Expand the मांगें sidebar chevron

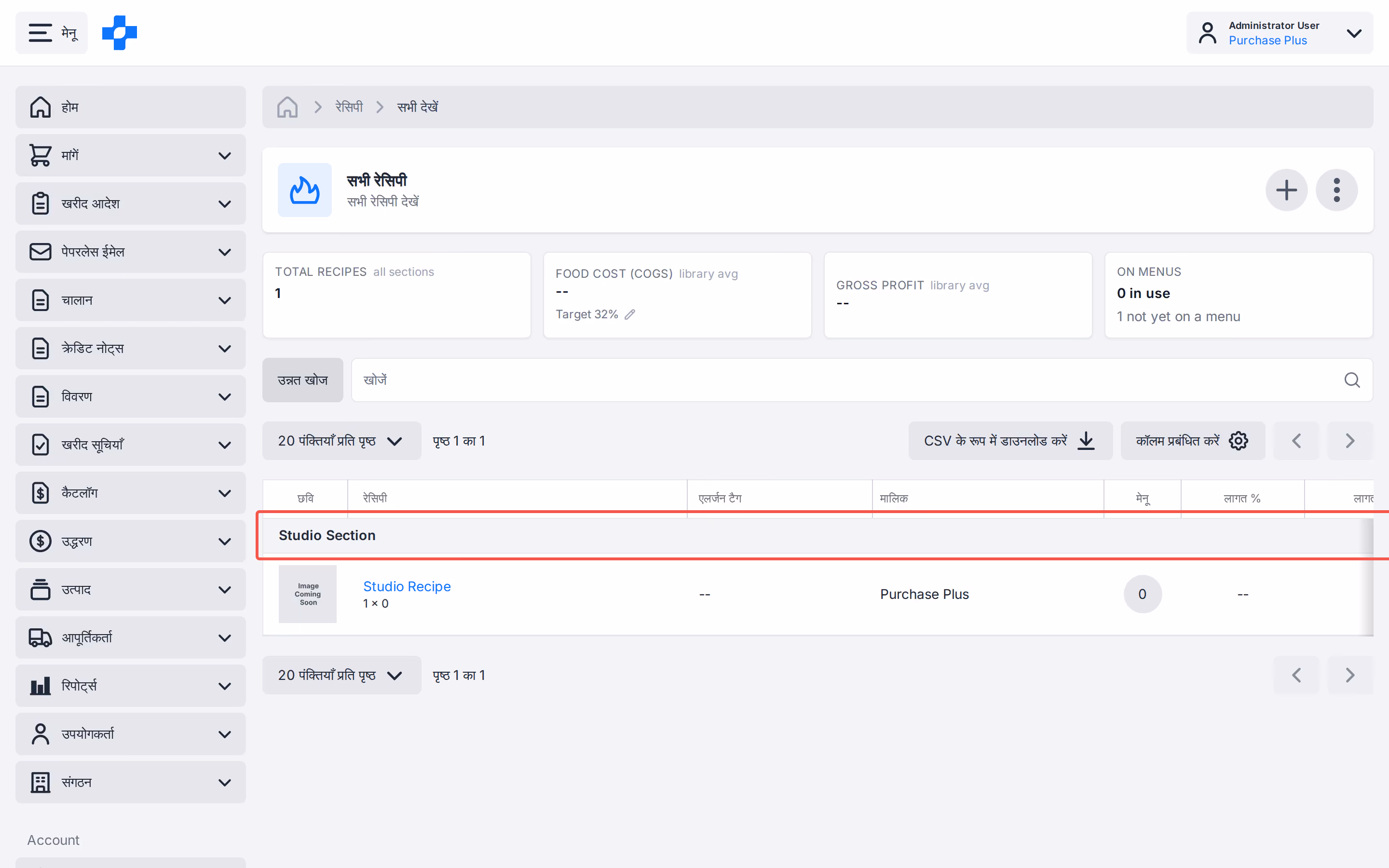tap(225, 156)
